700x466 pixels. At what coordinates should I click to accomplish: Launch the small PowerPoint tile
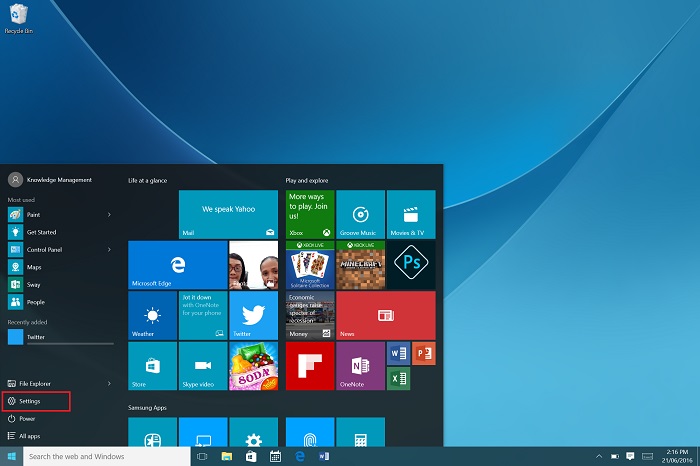click(x=424, y=354)
